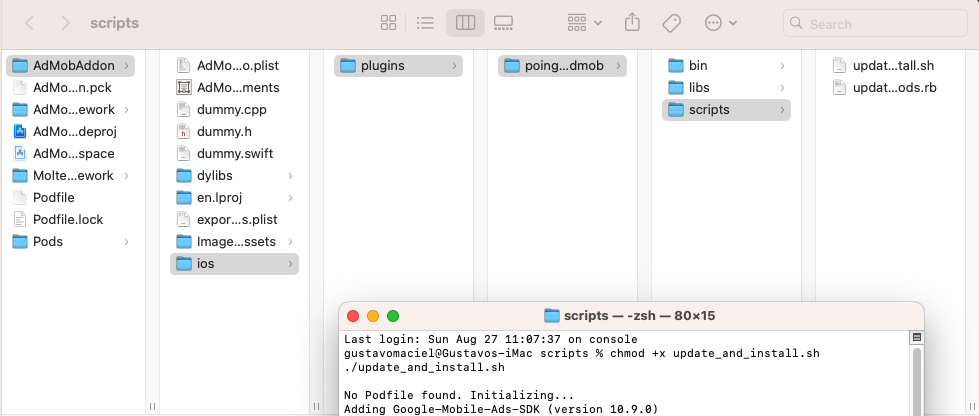Select the dummy.swift file
This screenshot has width=979, height=416.
point(235,154)
